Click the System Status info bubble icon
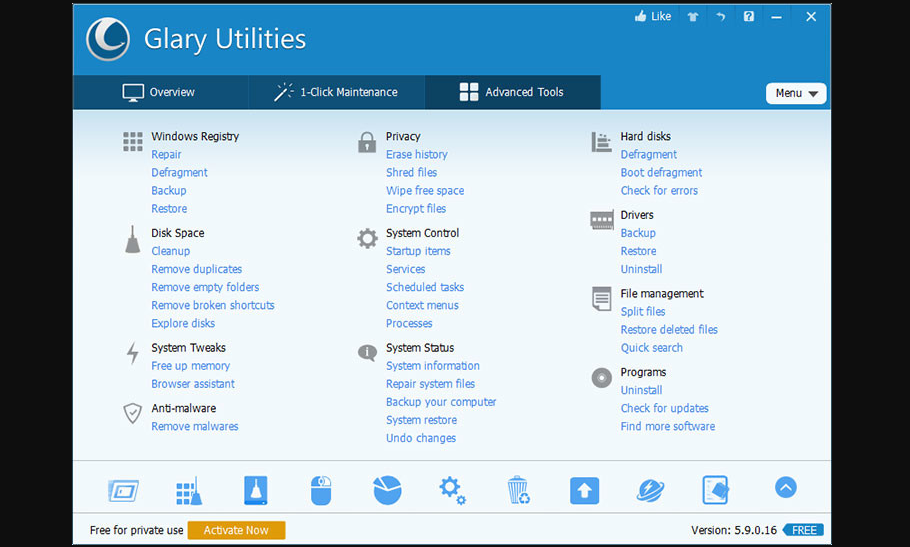The width and height of the screenshot is (910, 547). 367,353
